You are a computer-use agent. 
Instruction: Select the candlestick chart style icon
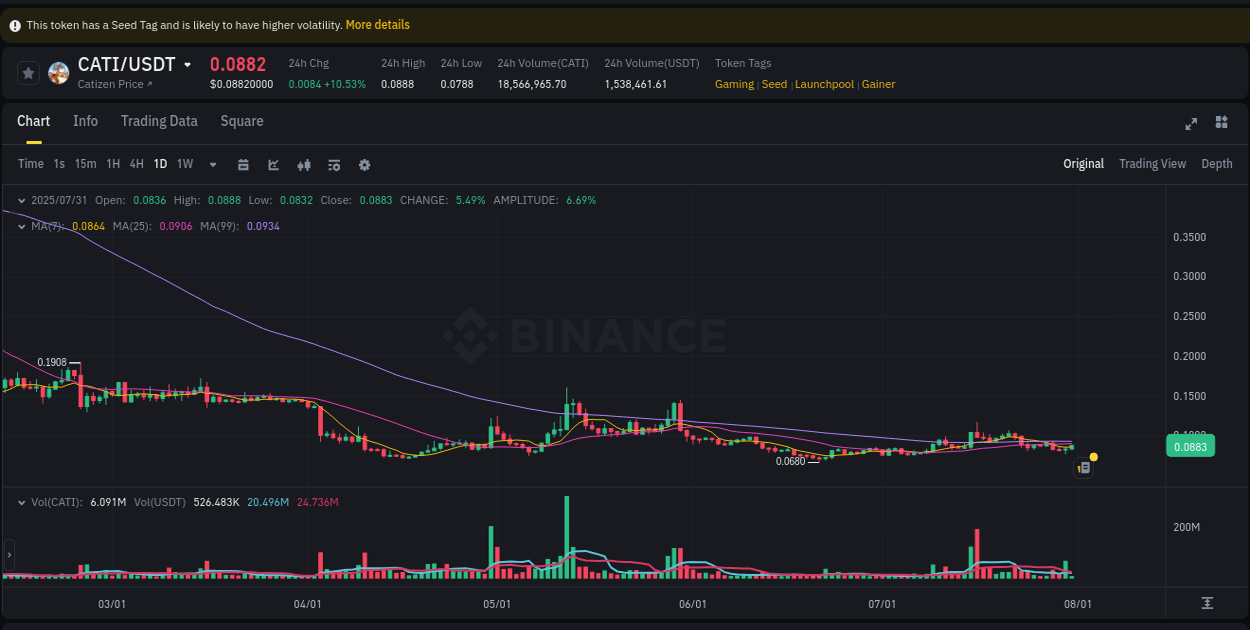[x=304, y=164]
